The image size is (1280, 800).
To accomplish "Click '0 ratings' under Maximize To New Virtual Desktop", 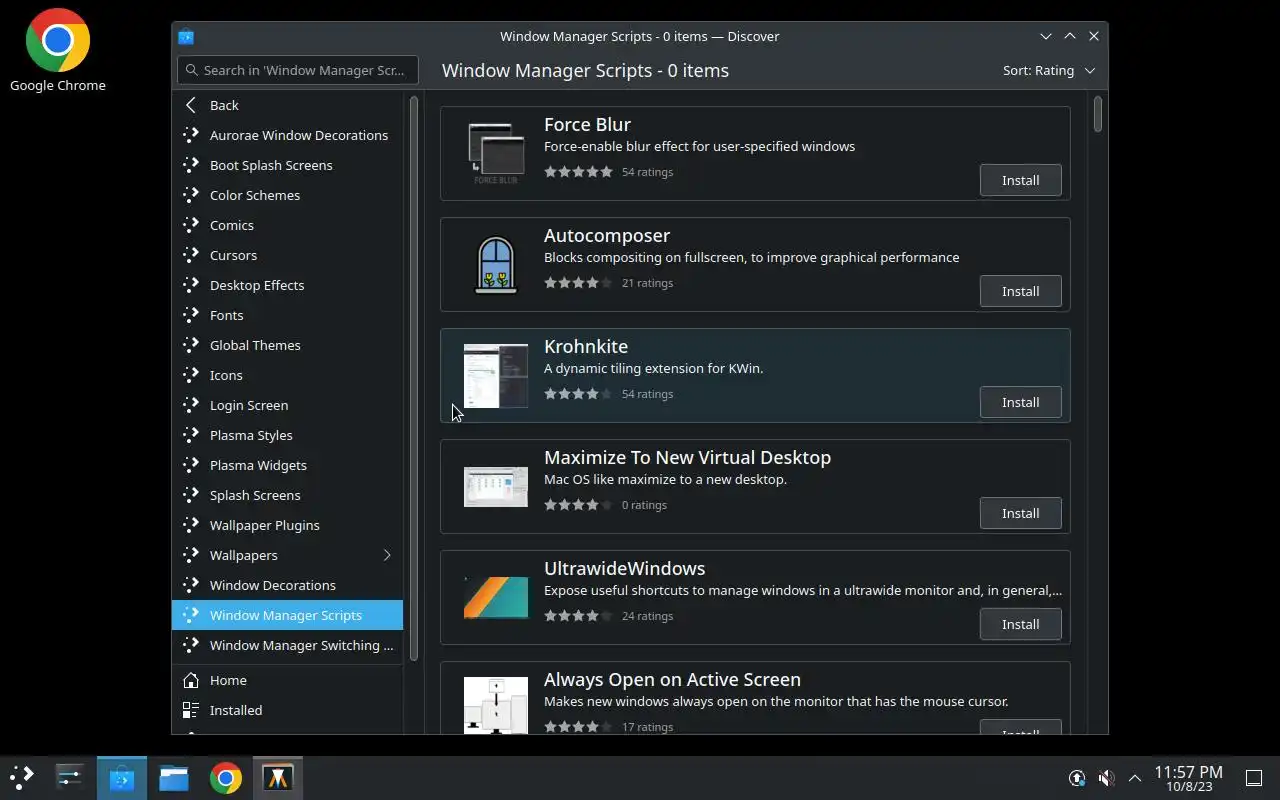I will [x=644, y=505].
